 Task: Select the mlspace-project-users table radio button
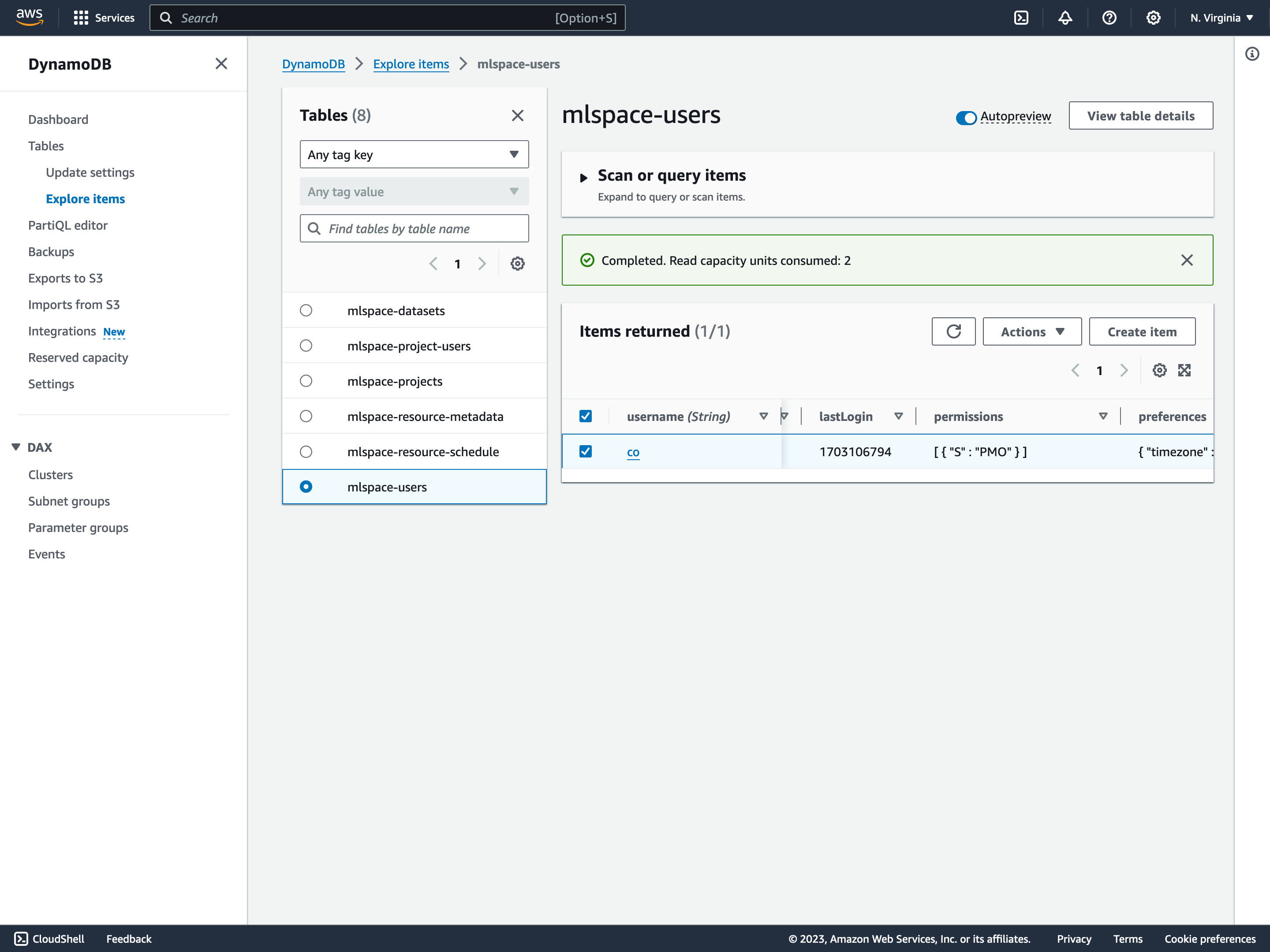tap(306, 346)
